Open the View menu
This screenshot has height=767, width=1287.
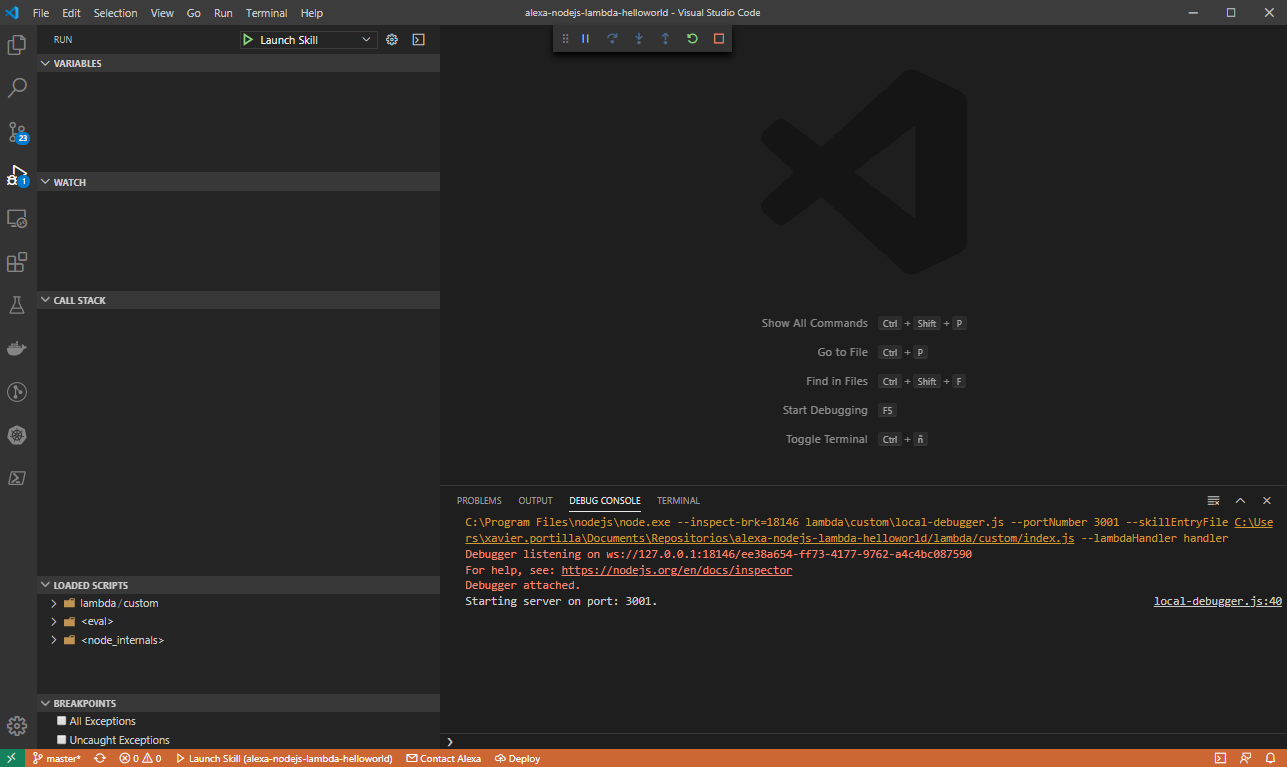tap(162, 13)
